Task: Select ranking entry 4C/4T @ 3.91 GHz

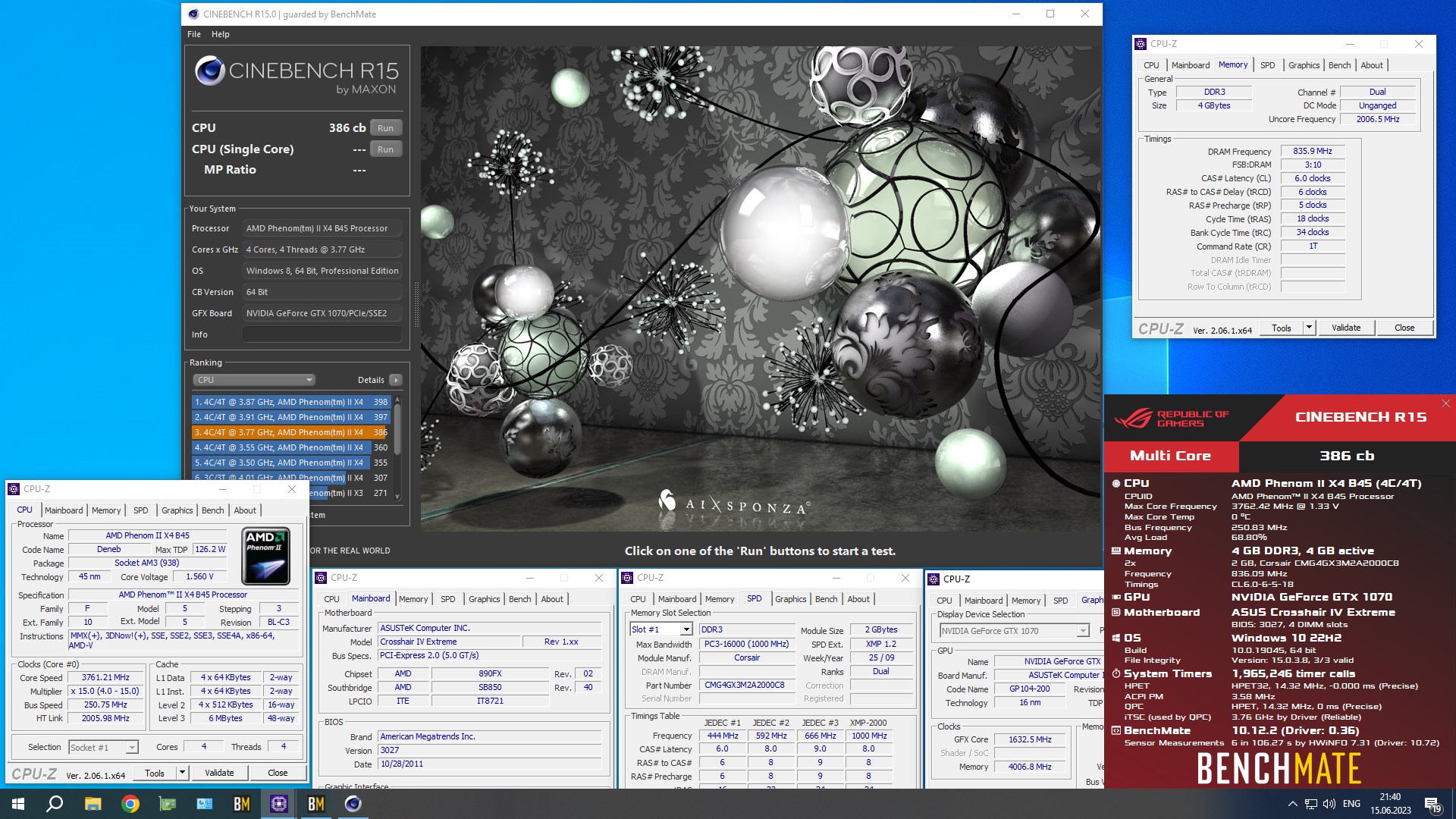Action: [291, 417]
